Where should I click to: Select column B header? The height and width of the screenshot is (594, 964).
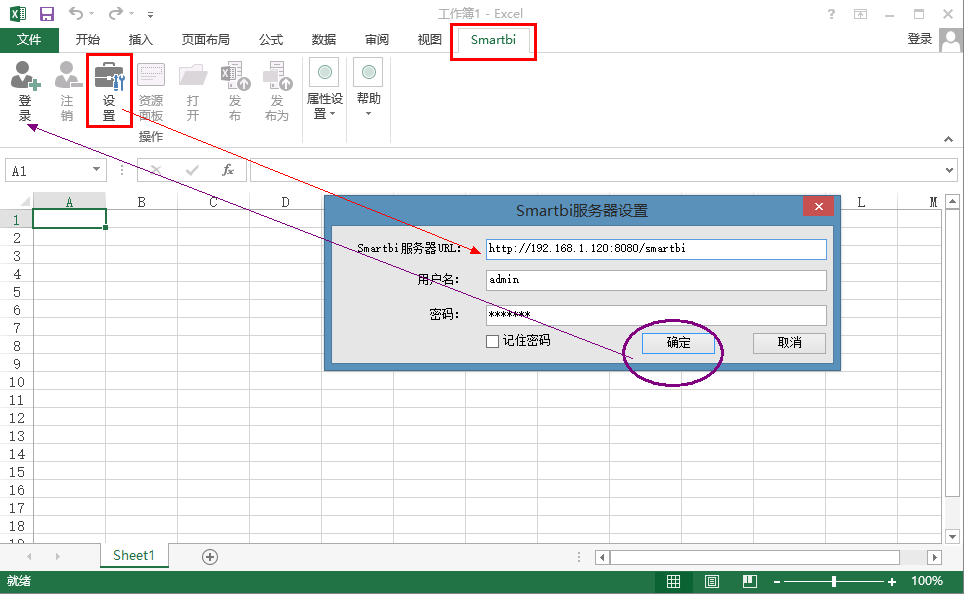click(141, 202)
